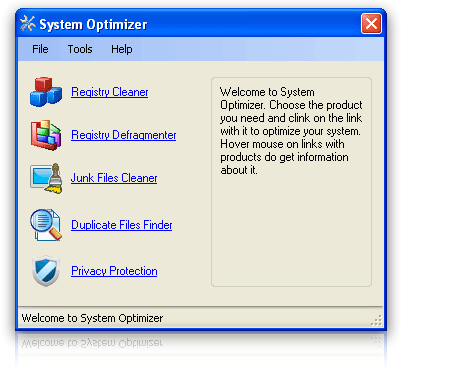The width and height of the screenshot is (450, 380).
Task: Click the 'System Optimizer' title bar text
Action: (x=93, y=24)
